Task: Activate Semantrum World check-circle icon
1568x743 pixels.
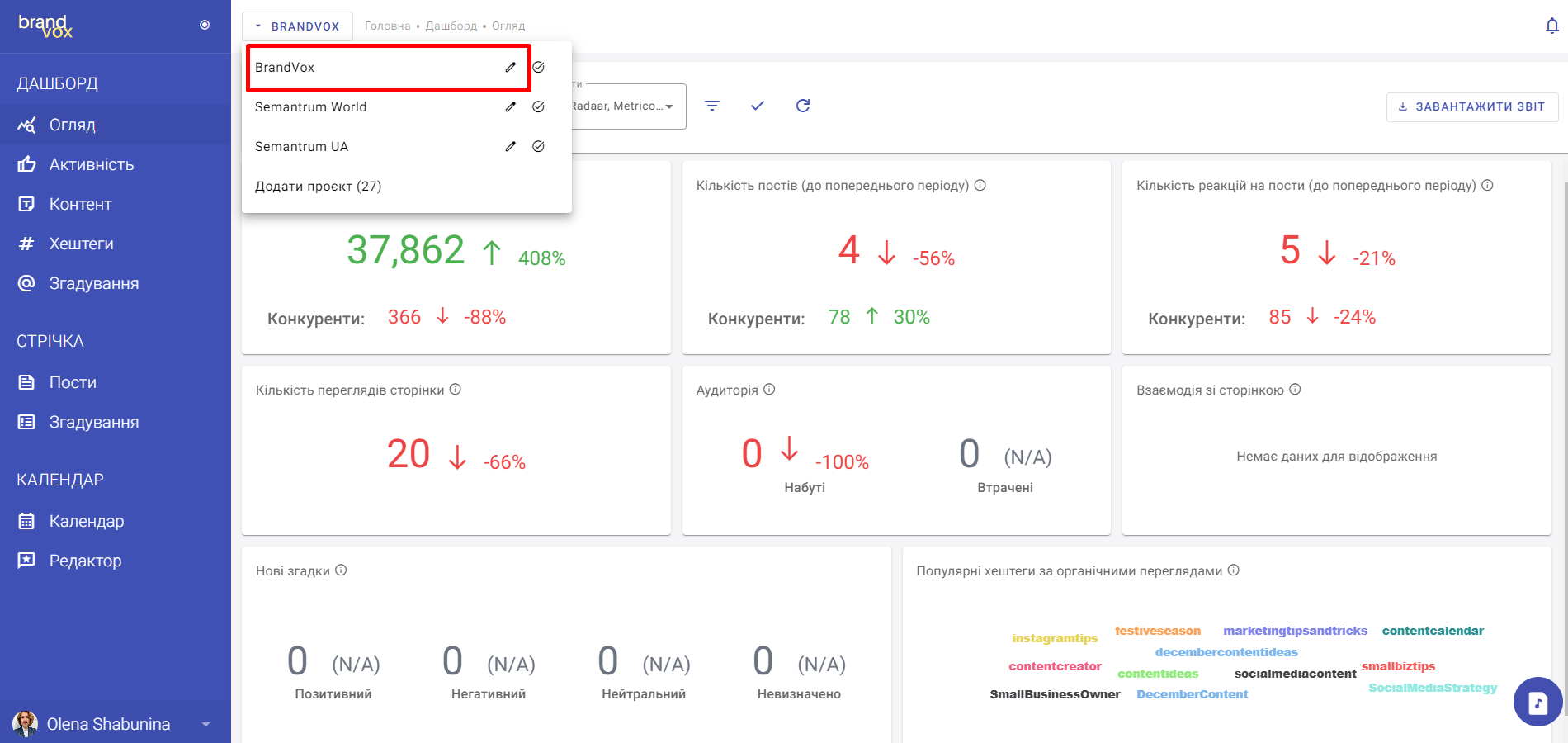Action: point(538,106)
